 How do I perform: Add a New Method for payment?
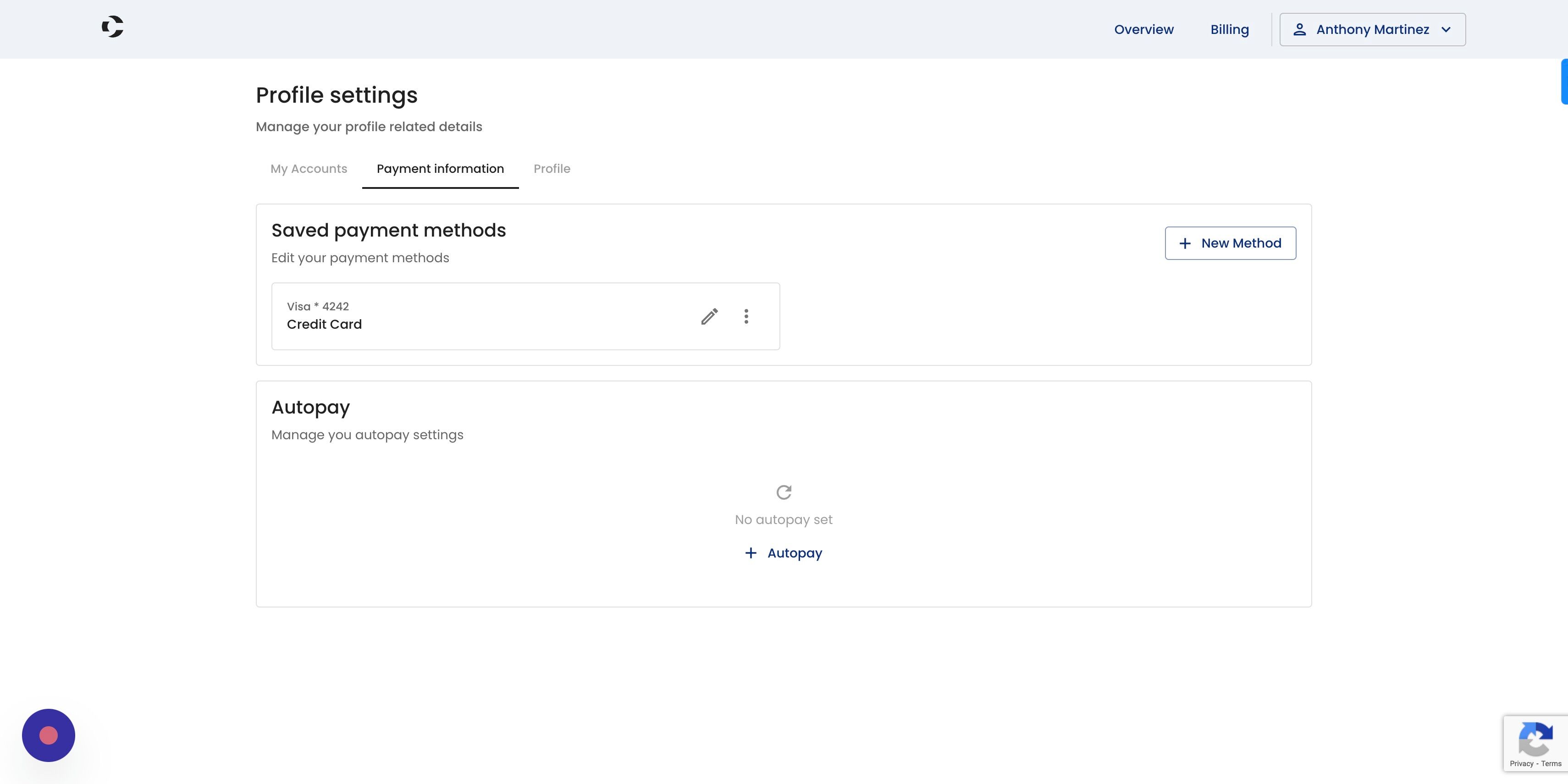(x=1231, y=243)
